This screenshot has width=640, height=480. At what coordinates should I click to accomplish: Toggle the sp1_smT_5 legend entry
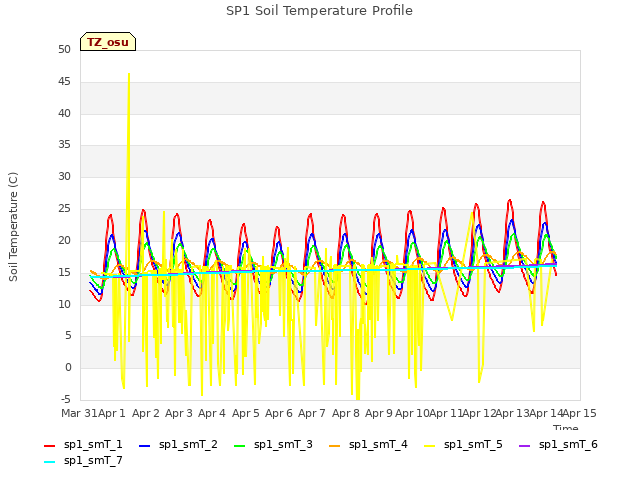coord(463,444)
